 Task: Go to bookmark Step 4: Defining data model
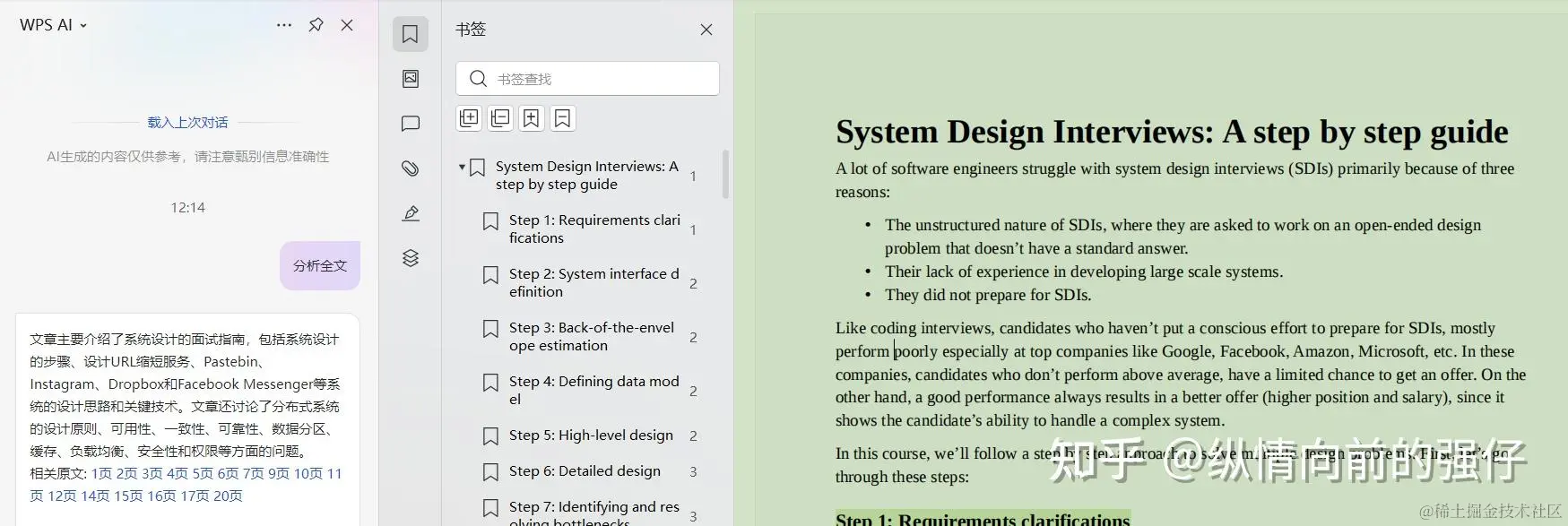594,390
